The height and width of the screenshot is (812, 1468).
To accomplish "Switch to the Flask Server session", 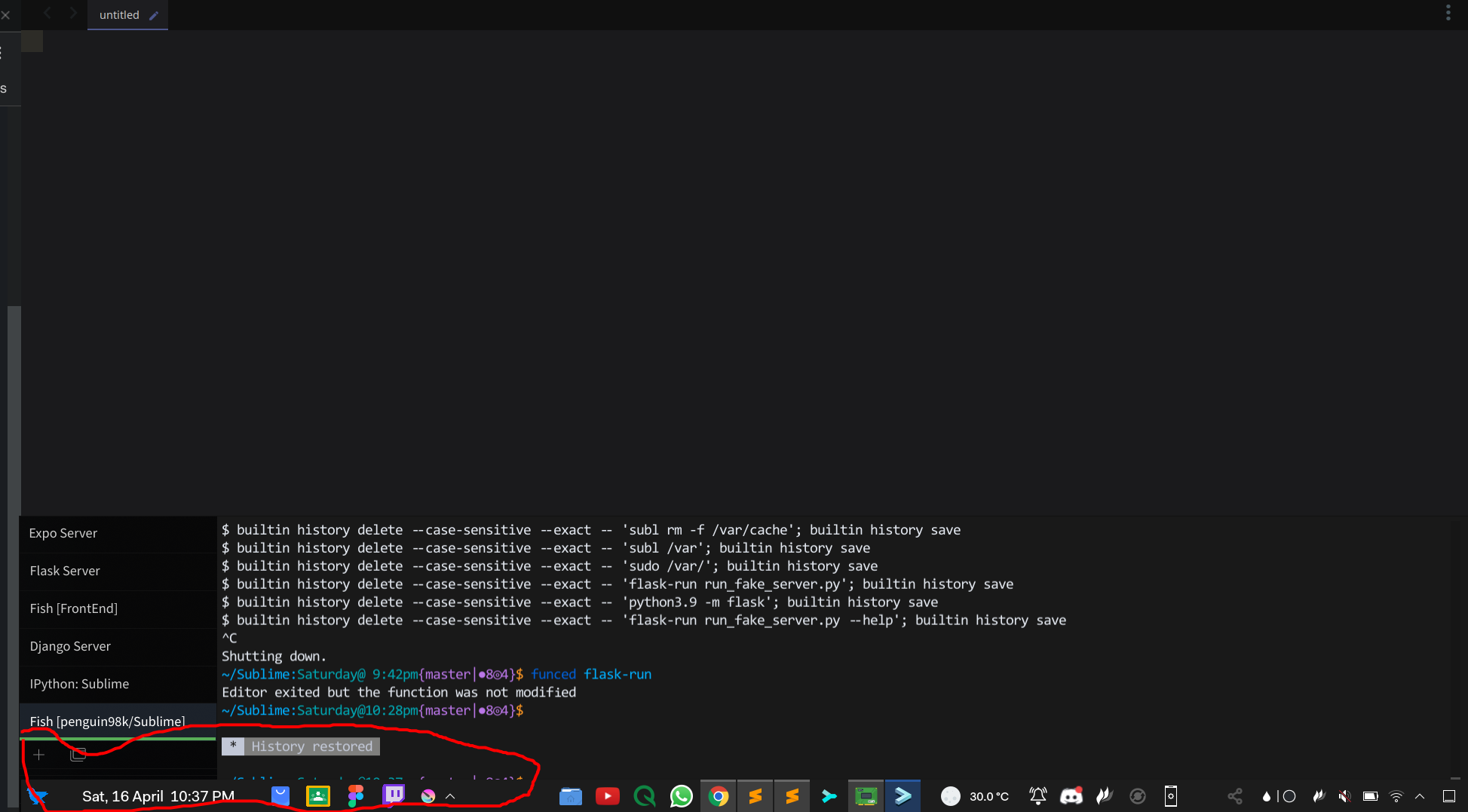I will 65,571.
